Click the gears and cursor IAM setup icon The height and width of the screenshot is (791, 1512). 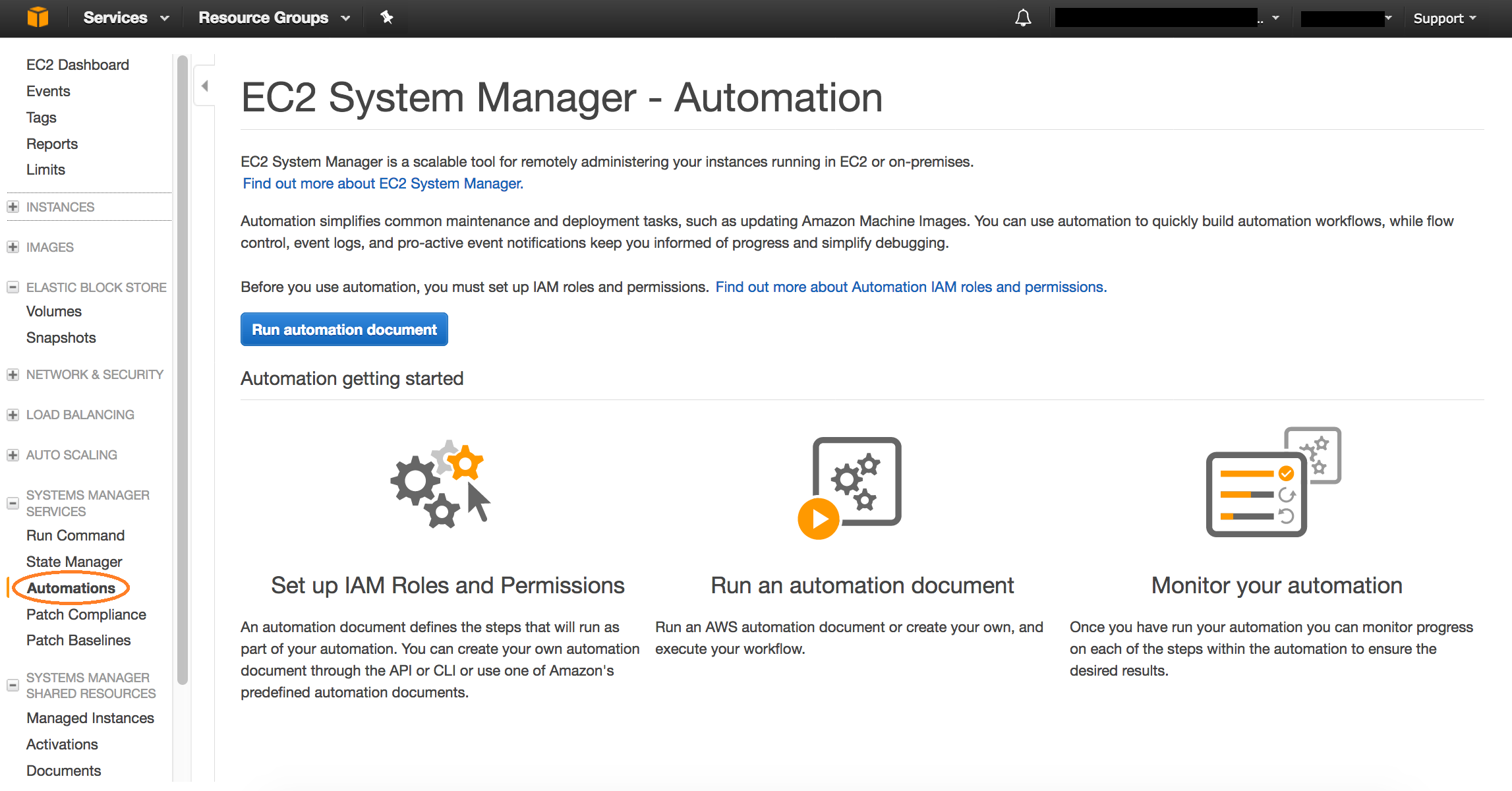click(441, 484)
